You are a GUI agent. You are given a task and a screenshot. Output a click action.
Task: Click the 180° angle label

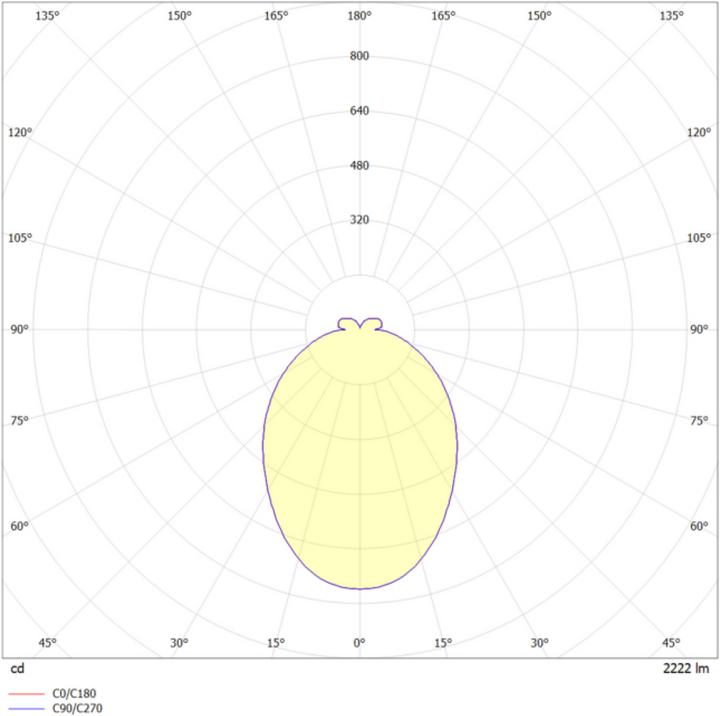click(x=359, y=16)
